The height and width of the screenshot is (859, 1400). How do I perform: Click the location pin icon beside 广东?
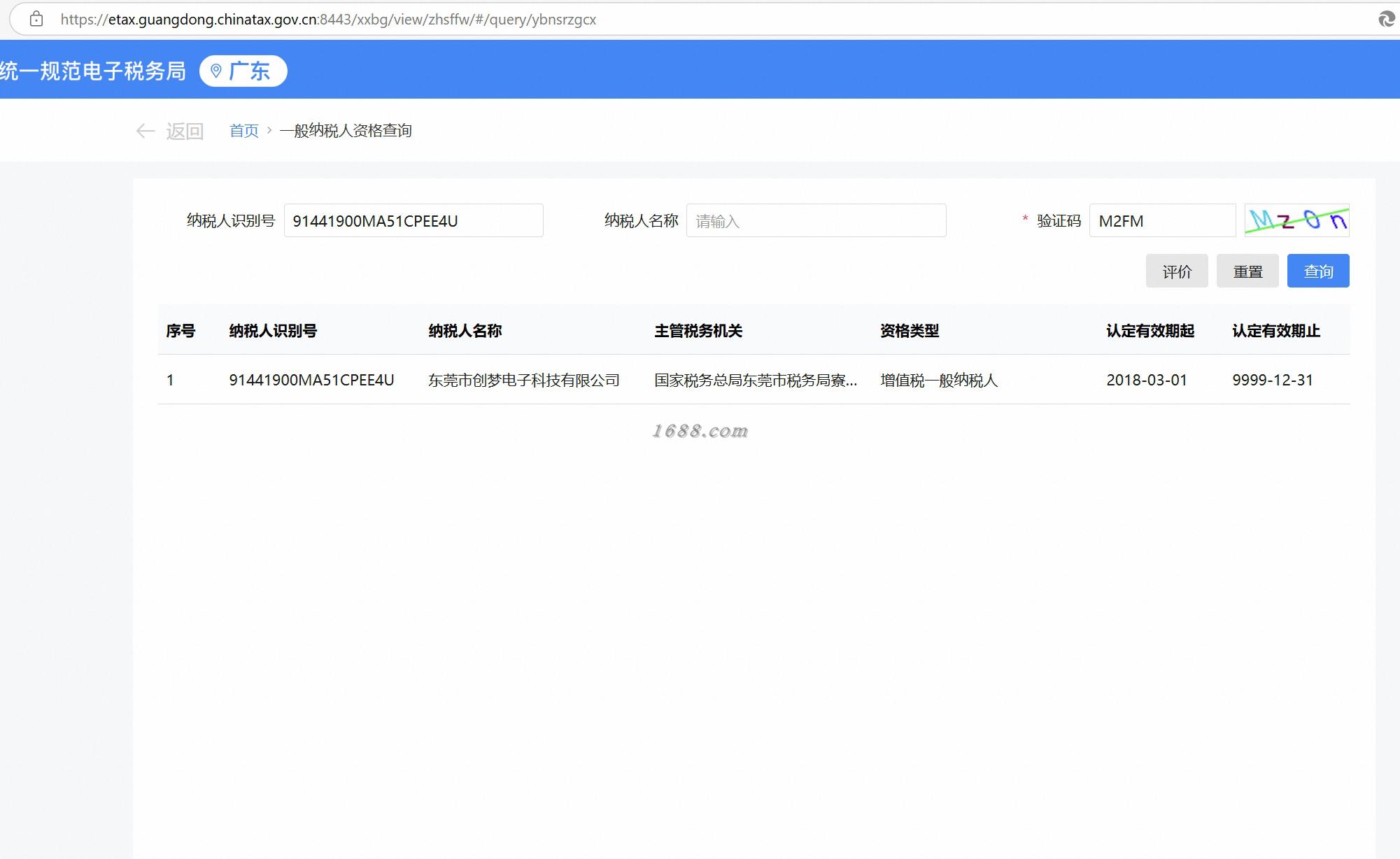pyautogui.click(x=216, y=71)
